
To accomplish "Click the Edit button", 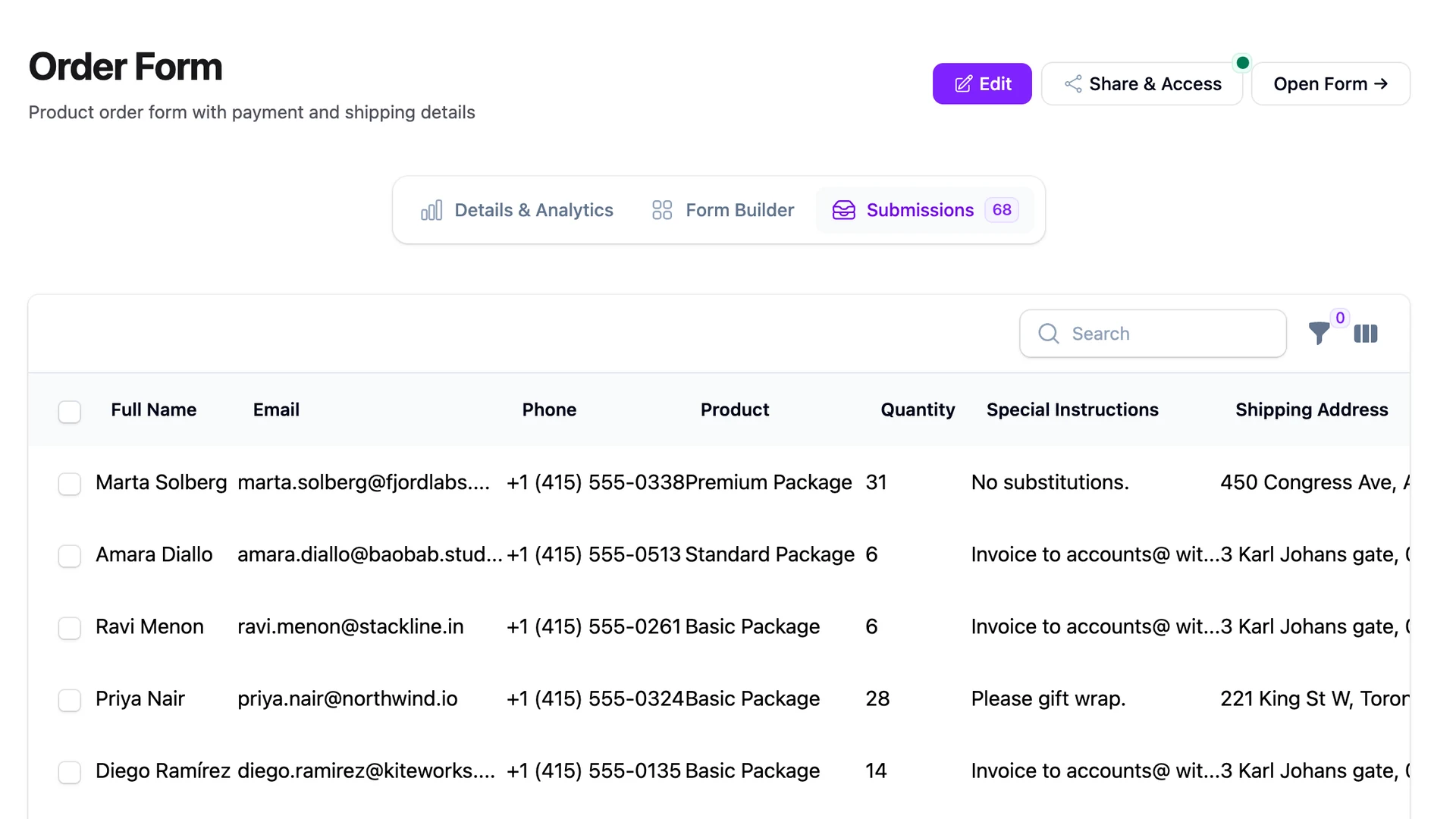I will point(982,83).
